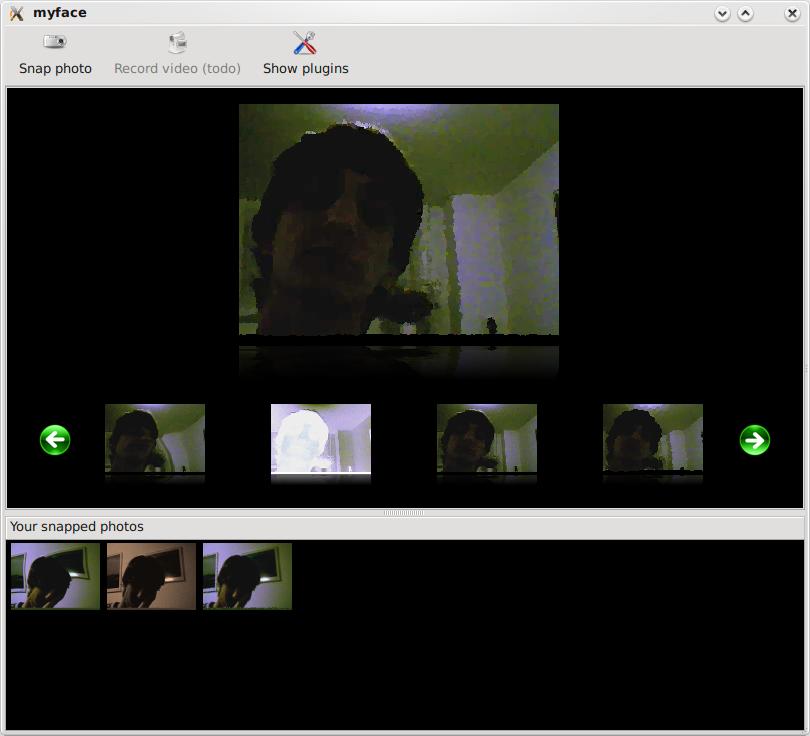Go to next effects with green right arrow
The height and width of the screenshot is (736, 810).
click(755, 440)
